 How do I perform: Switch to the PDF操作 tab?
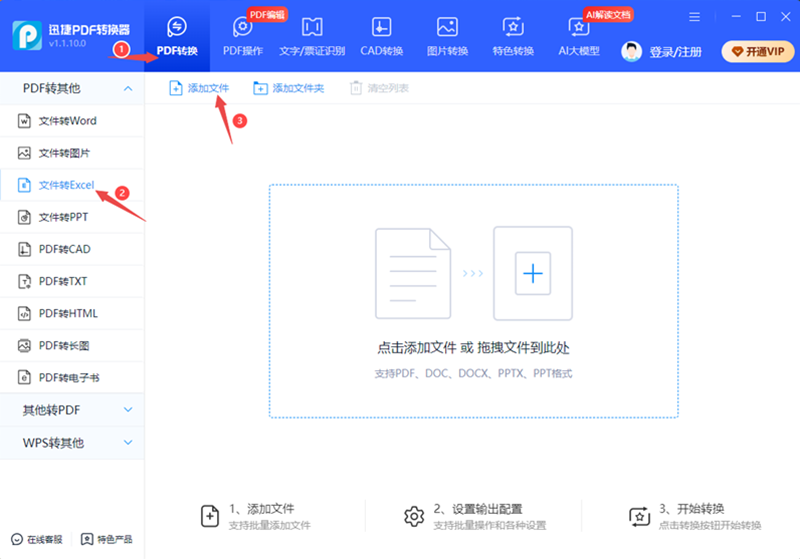[x=243, y=36]
